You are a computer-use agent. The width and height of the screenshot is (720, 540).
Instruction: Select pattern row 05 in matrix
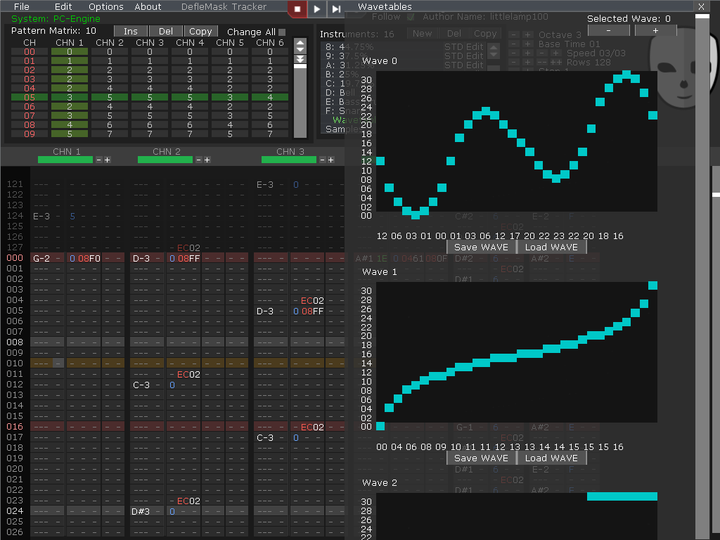(x=30, y=97)
